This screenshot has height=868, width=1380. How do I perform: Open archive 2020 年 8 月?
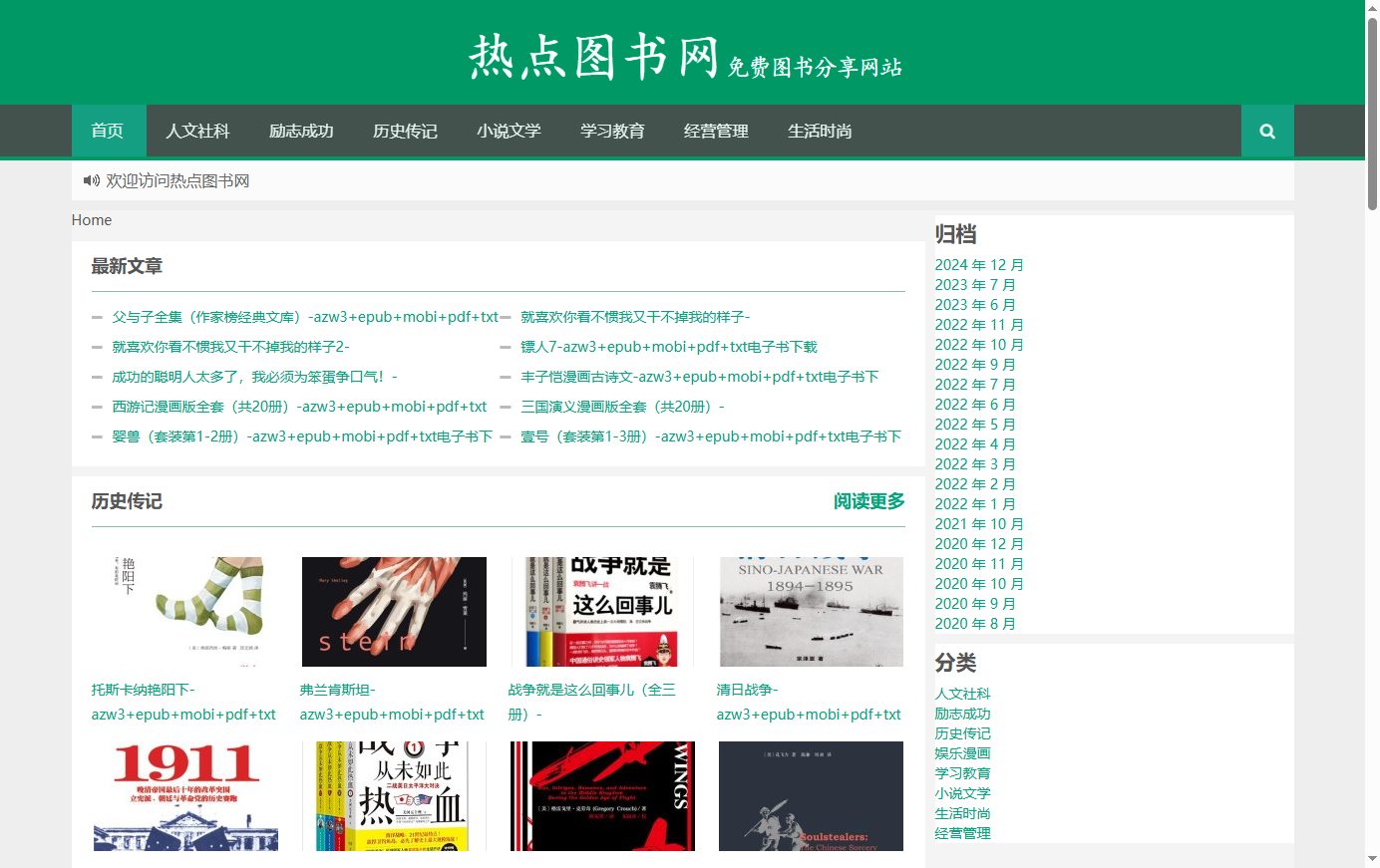975,624
